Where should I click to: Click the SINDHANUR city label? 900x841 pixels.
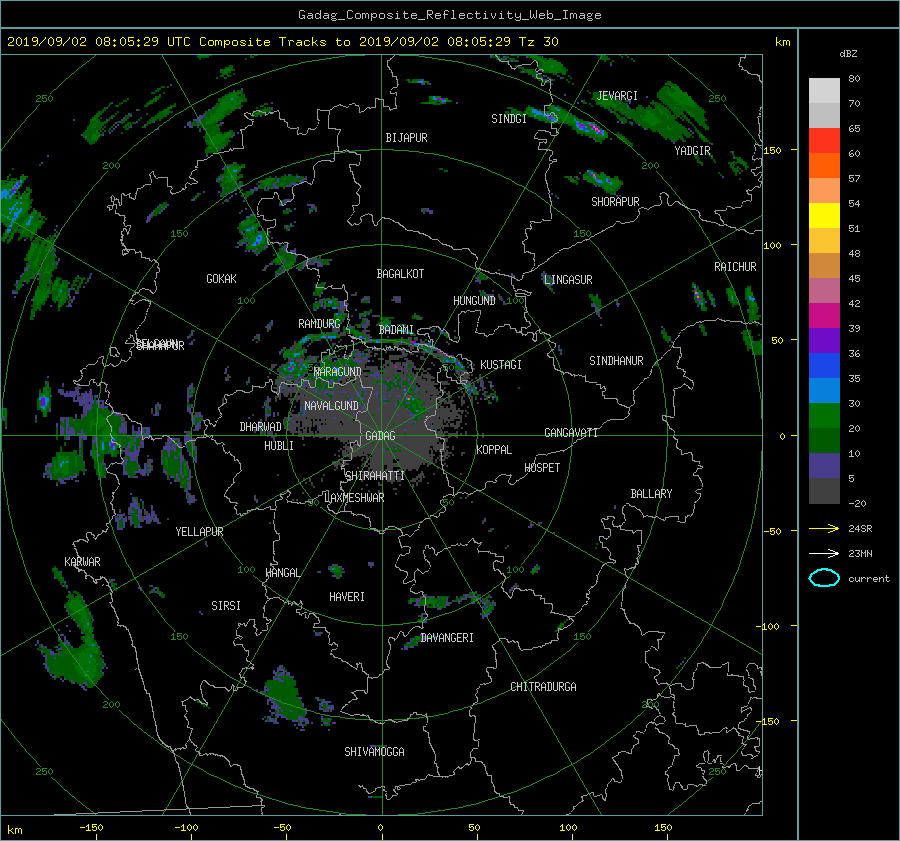click(616, 361)
